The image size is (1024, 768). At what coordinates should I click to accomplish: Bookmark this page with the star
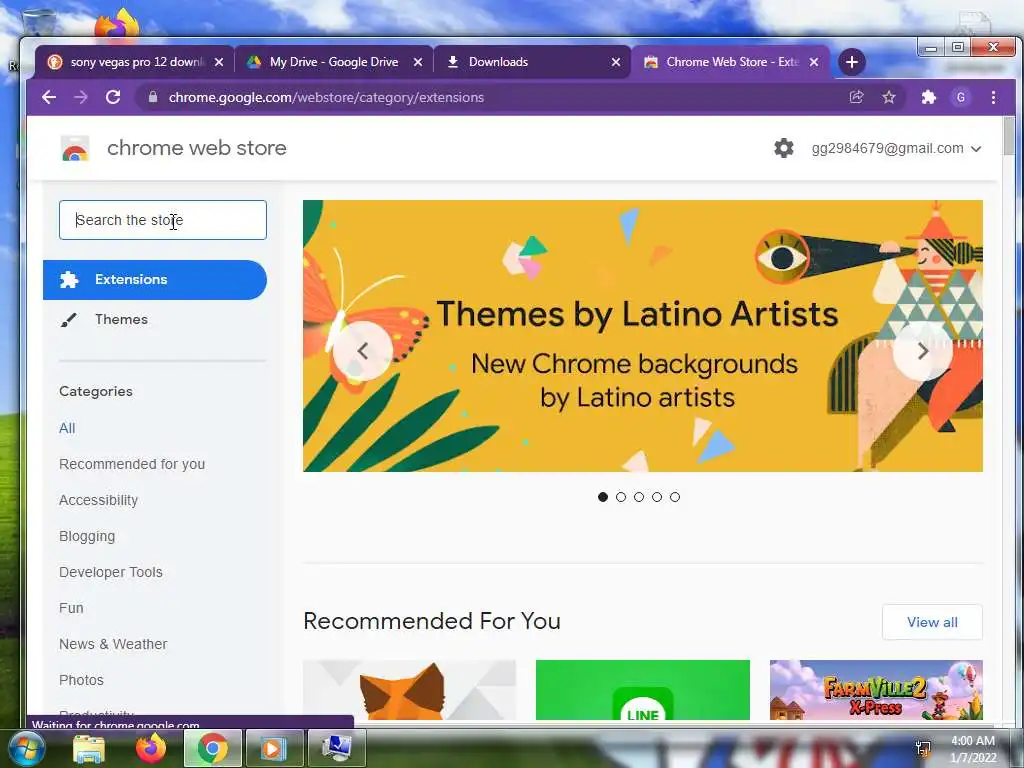click(889, 97)
